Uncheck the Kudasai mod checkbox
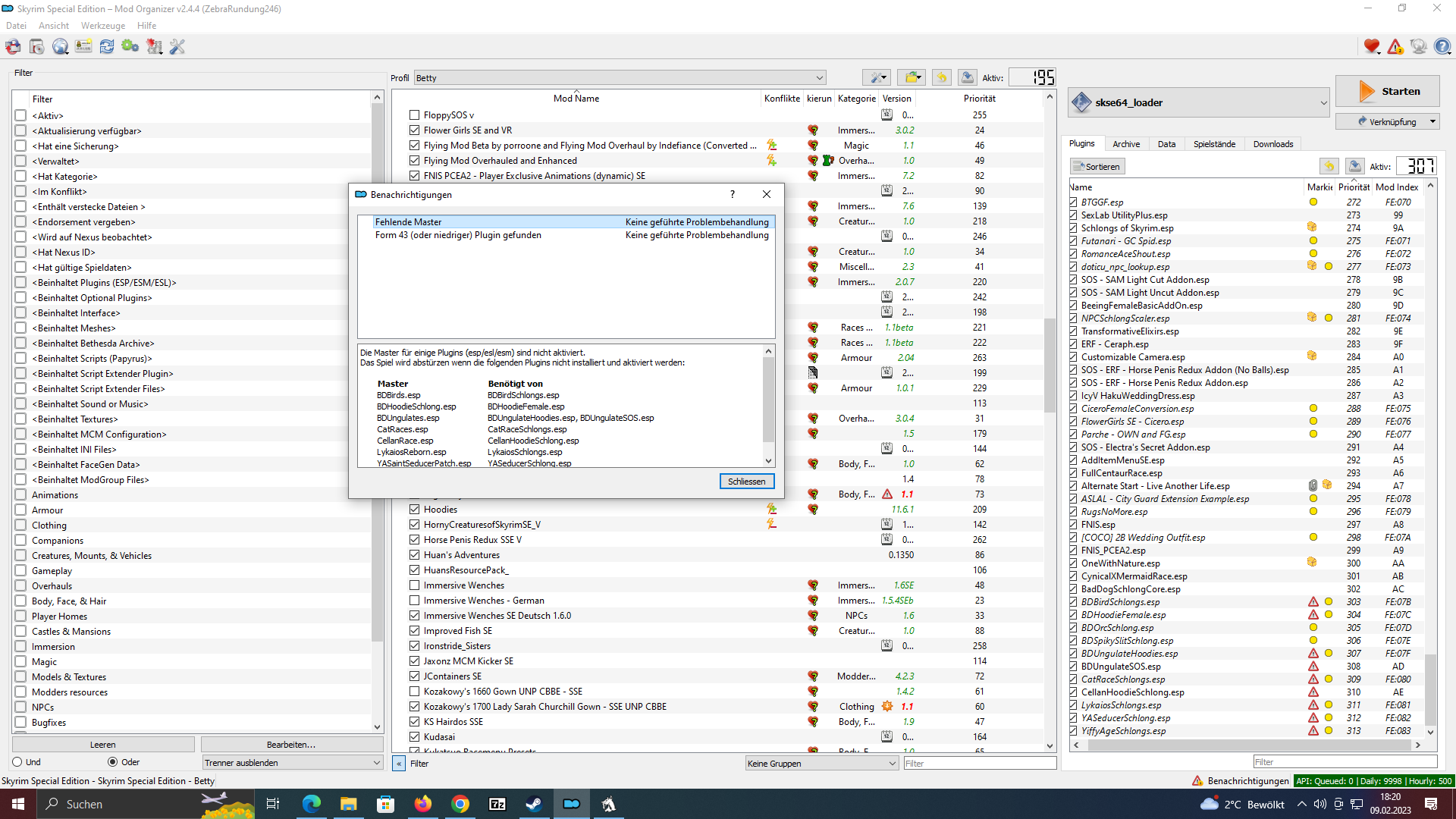Screen dimensions: 1456x819 [x=414, y=737]
